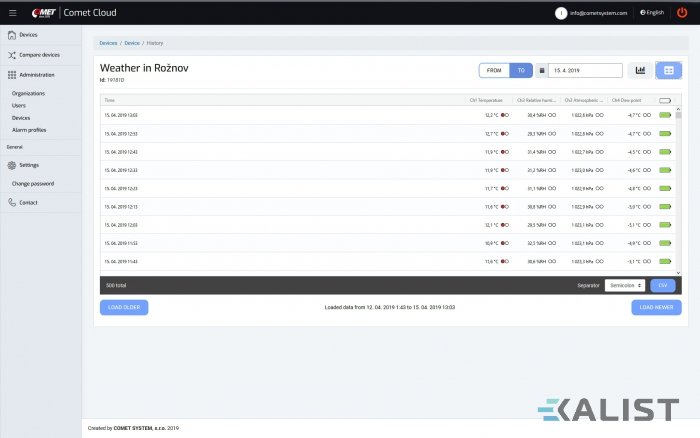700x438 pixels.
Task: Click the LOAD OLDER button
Action: tap(124, 307)
